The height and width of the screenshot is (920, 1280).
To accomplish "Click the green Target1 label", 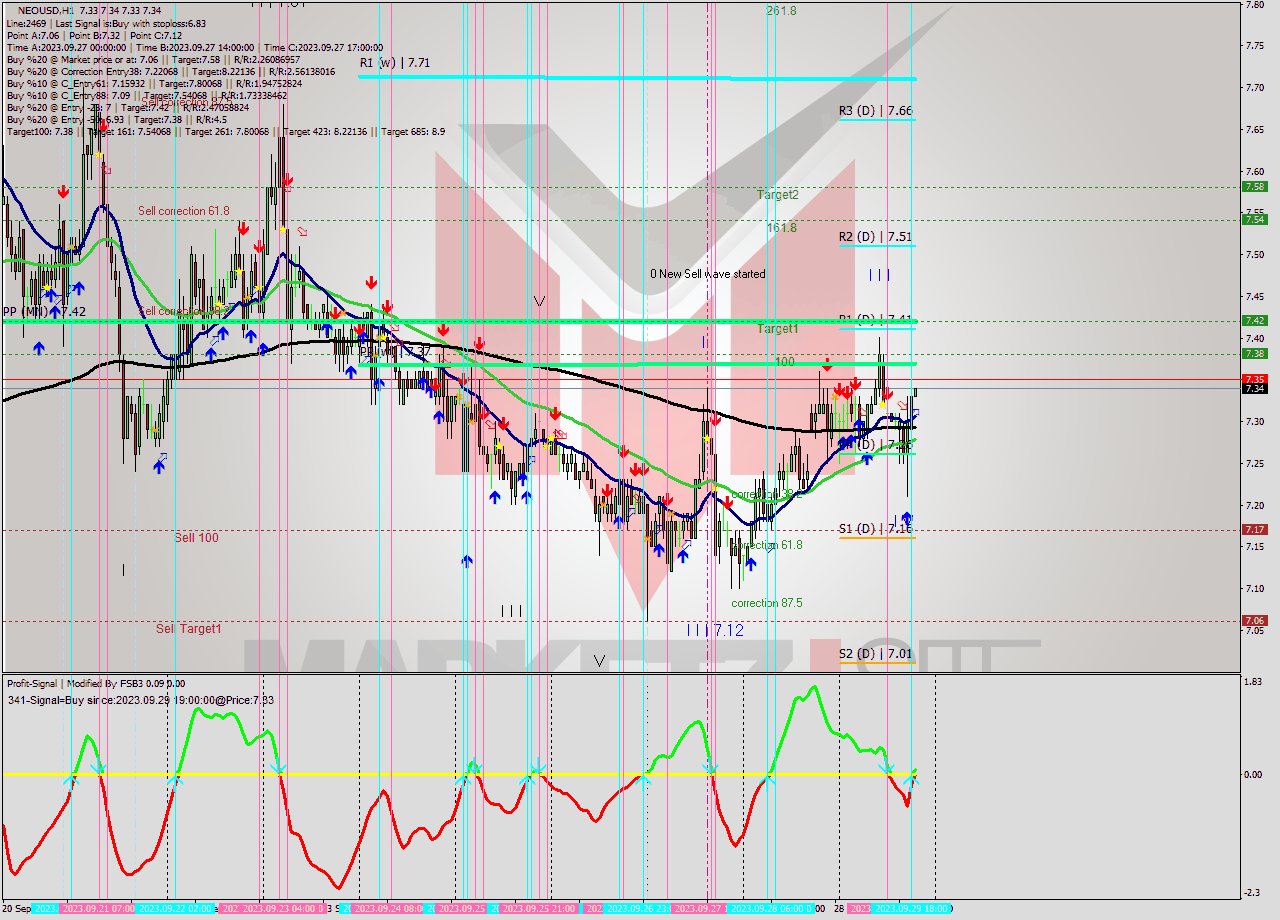I will click(x=777, y=329).
